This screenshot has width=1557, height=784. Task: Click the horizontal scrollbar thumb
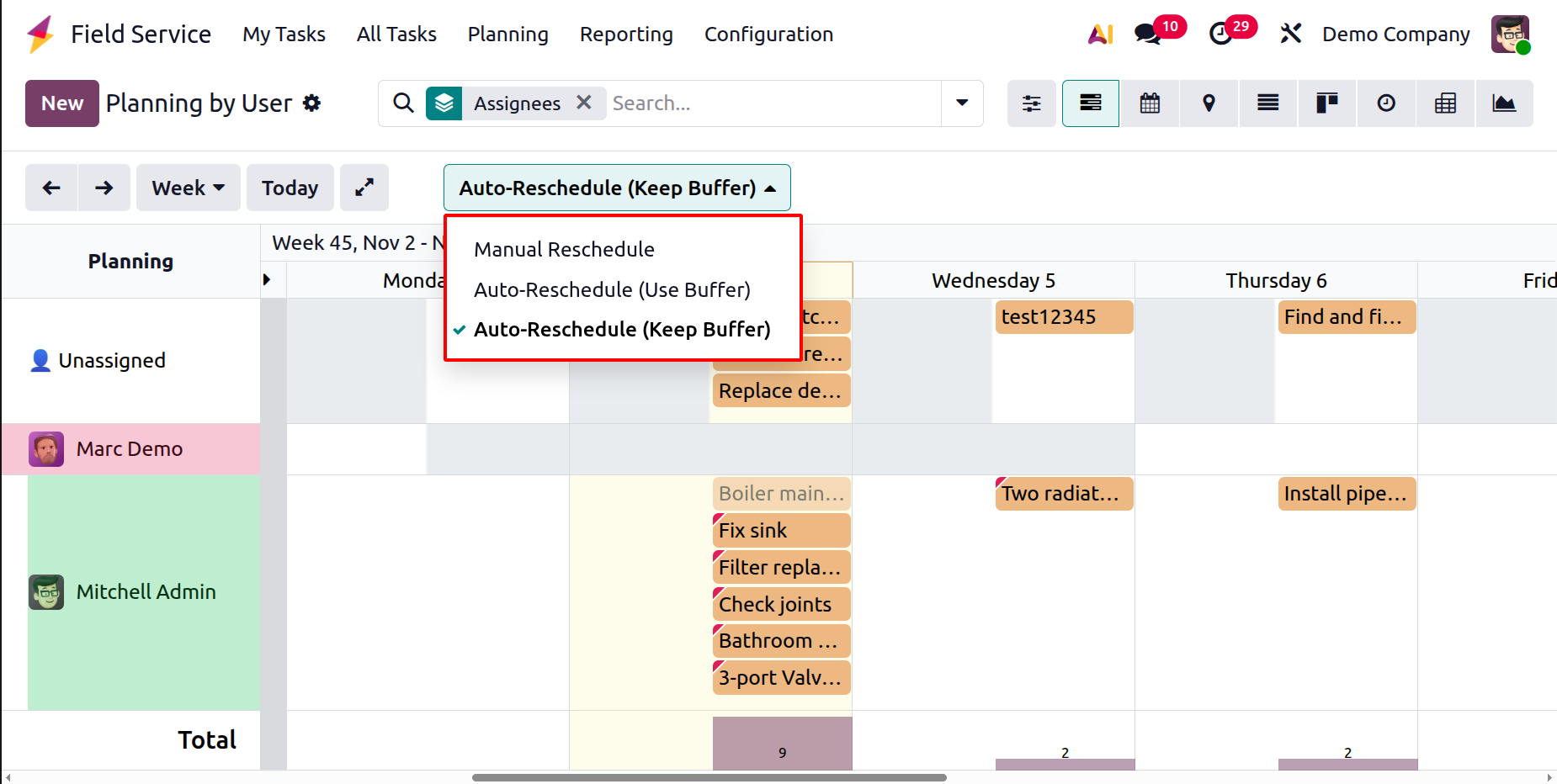(x=709, y=777)
